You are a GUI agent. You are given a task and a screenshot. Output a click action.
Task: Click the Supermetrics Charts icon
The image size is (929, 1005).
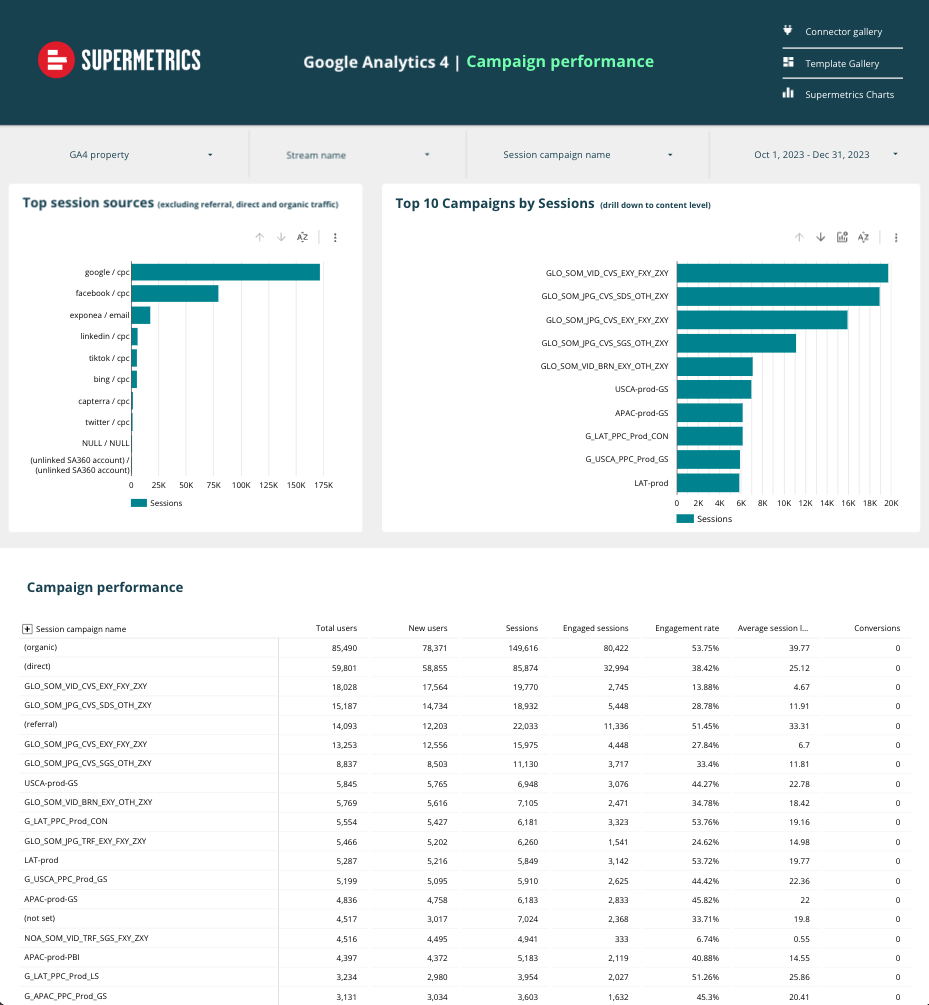pos(789,94)
